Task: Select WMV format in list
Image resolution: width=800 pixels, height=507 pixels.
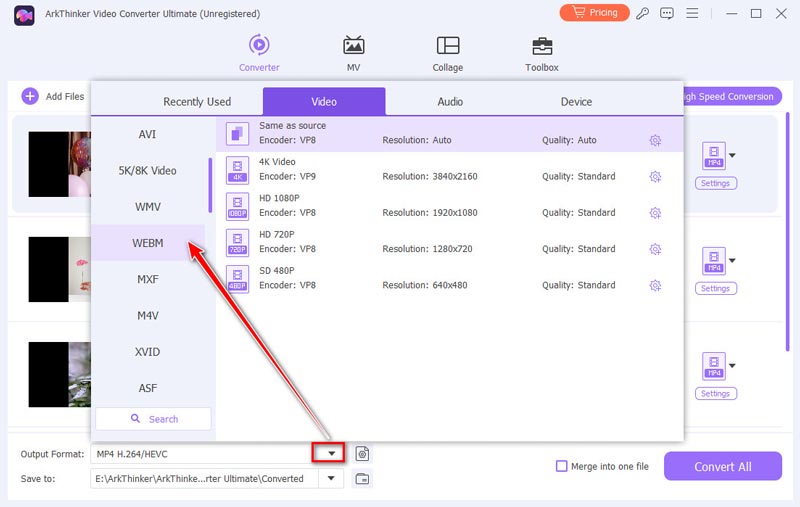Action: coord(147,207)
